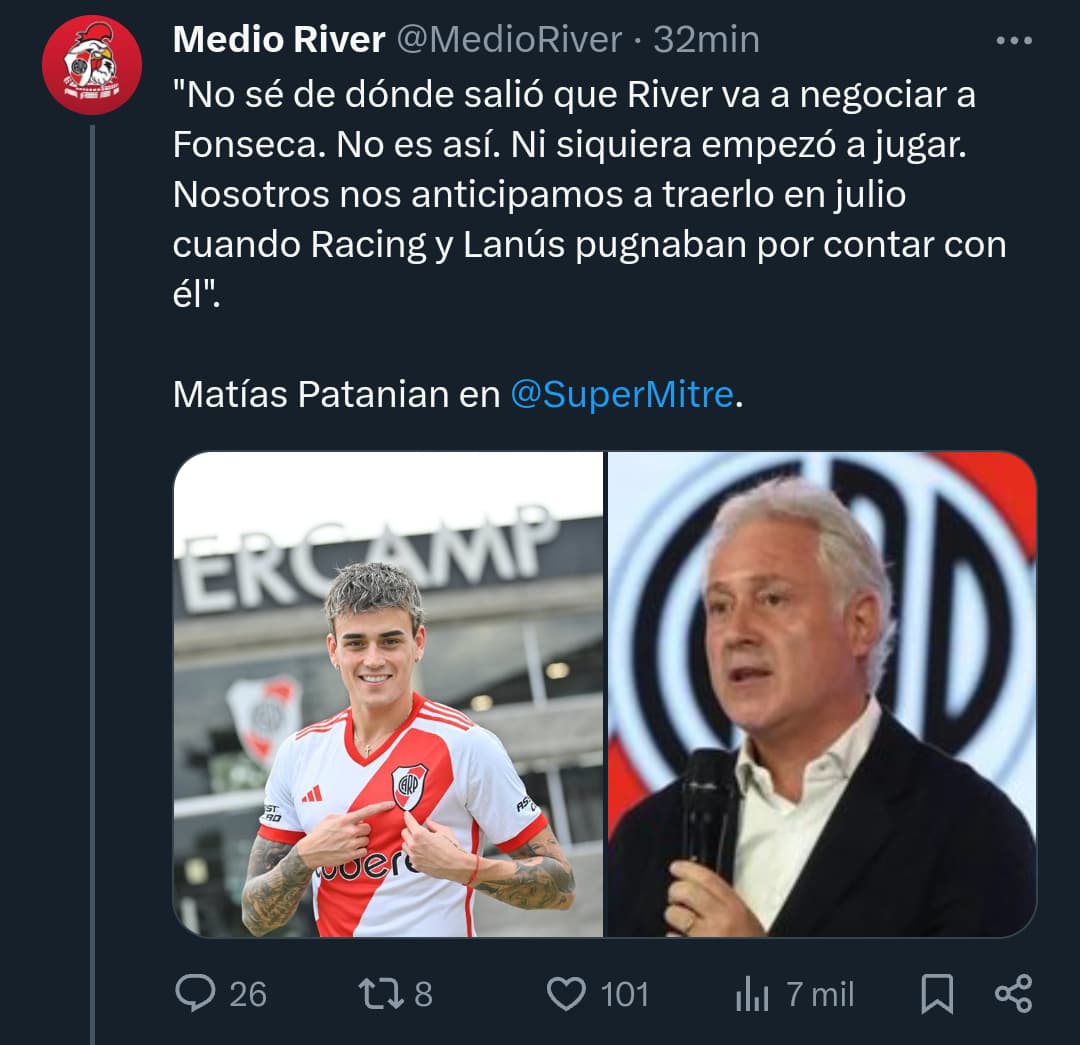
Task: Open the photo of the player in River jersey
Action: (x=388, y=694)
